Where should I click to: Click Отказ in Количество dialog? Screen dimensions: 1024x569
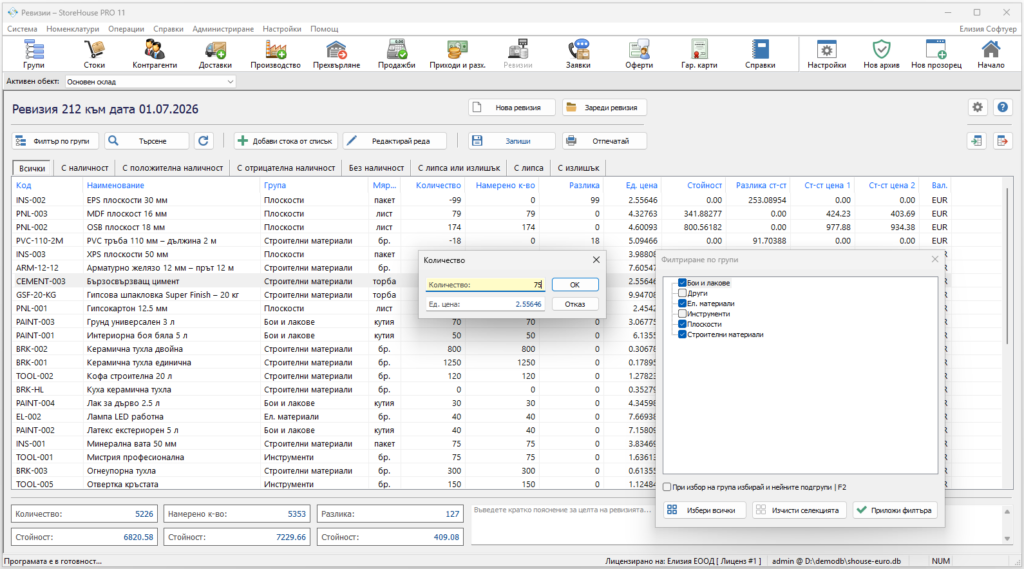[575, 304]
